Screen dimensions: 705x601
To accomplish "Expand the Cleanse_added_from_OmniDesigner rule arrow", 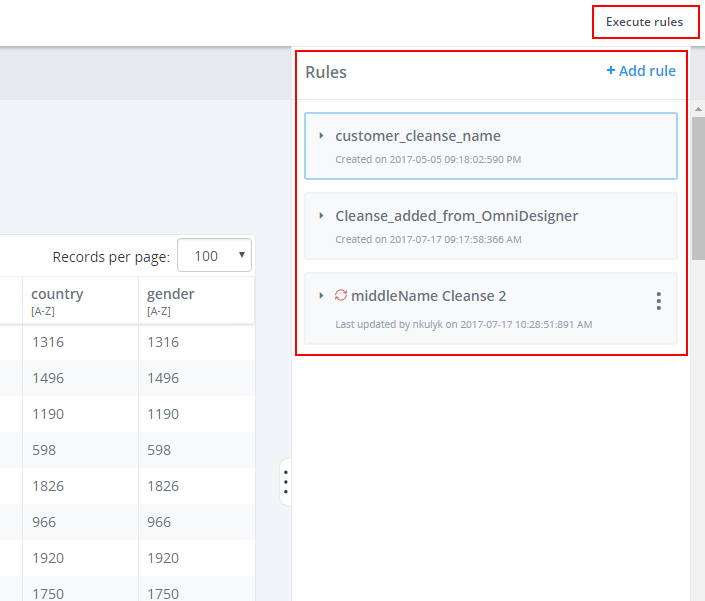I will pos(321,216).
